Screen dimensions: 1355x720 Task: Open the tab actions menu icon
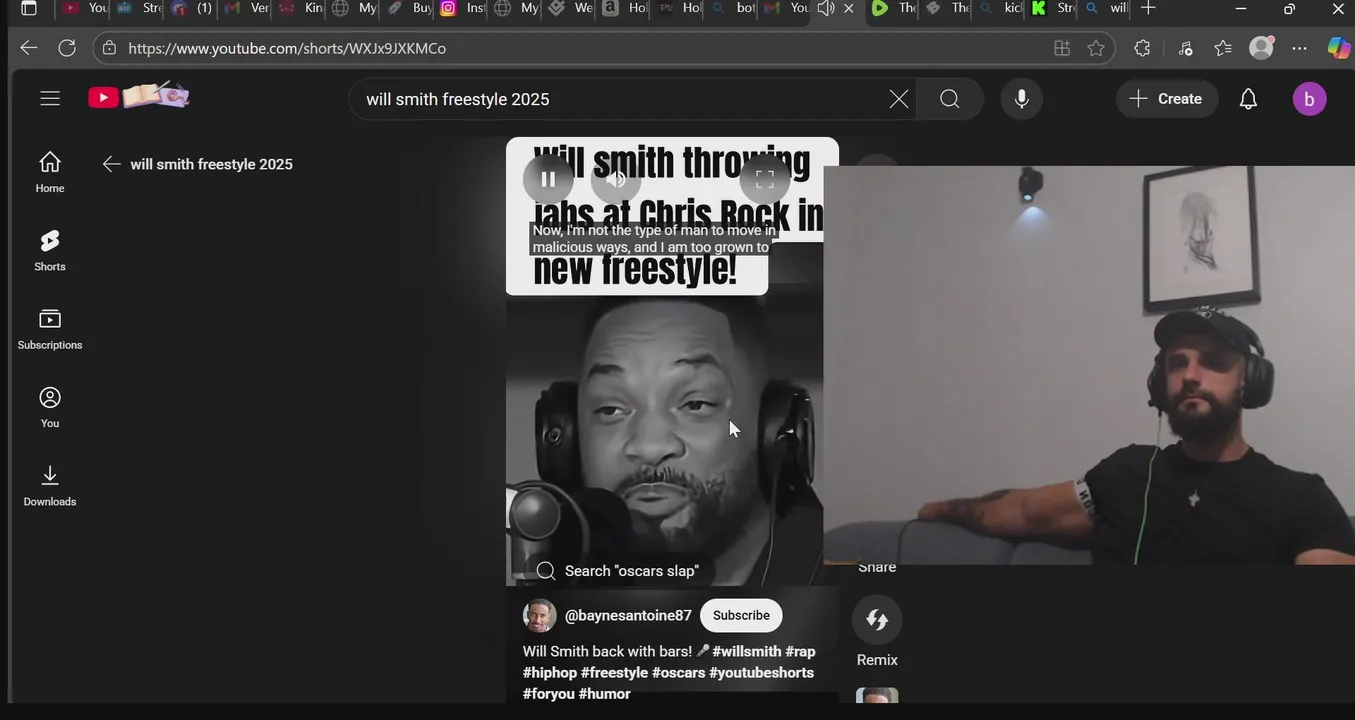[29, 8]
